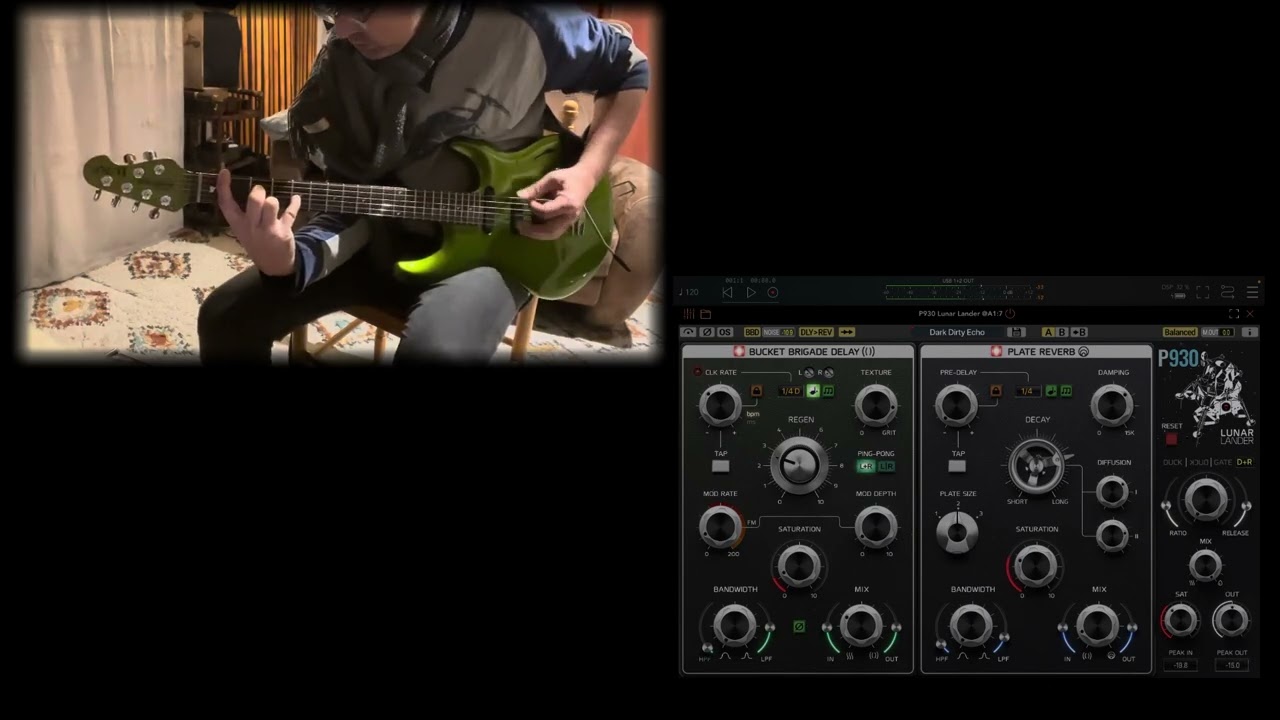Image resolution: width=1280 pixels, height=720 pixels.
Task: Click the delay double-note sync icon
Action: pyautogui.click(x=828, y=391)
